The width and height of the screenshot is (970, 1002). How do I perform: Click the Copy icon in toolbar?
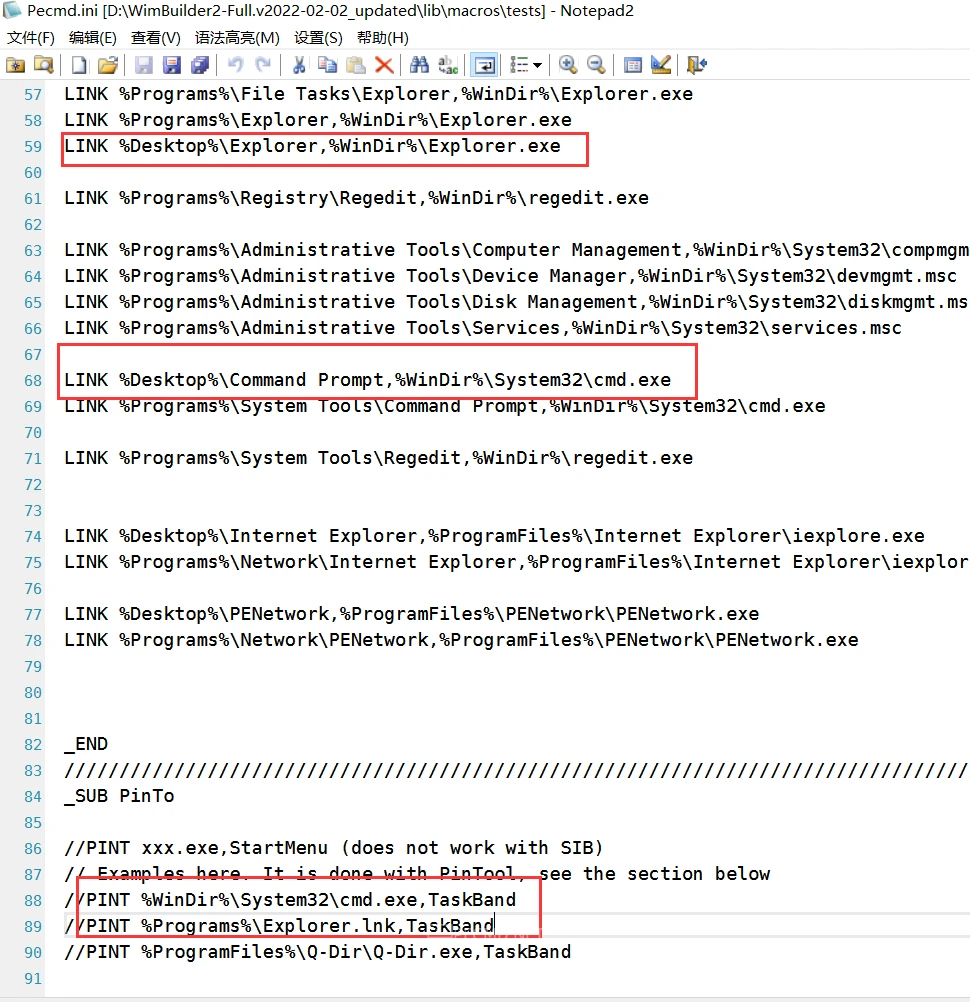[327, 65]
